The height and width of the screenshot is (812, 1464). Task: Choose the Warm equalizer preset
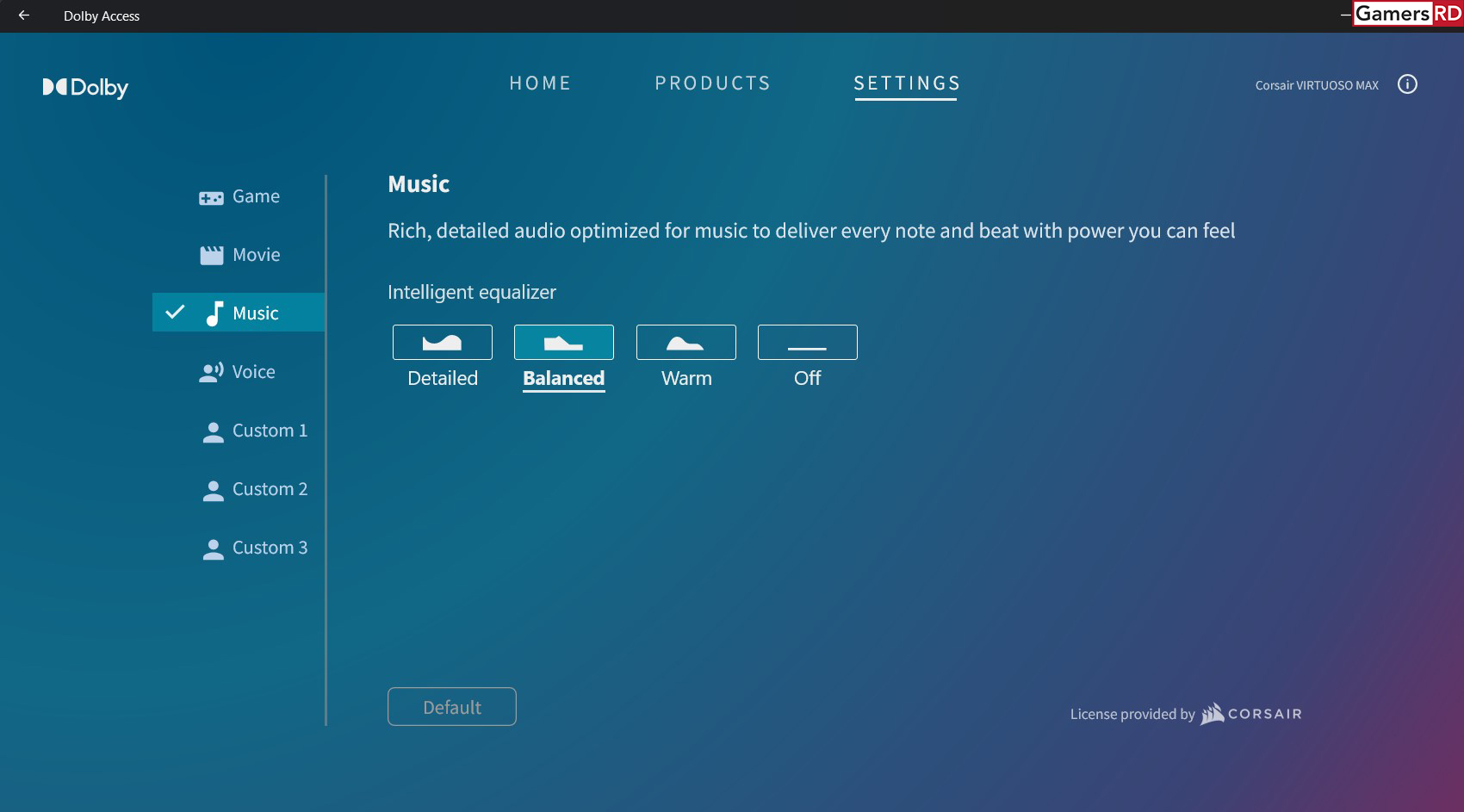tap(686, 343)
